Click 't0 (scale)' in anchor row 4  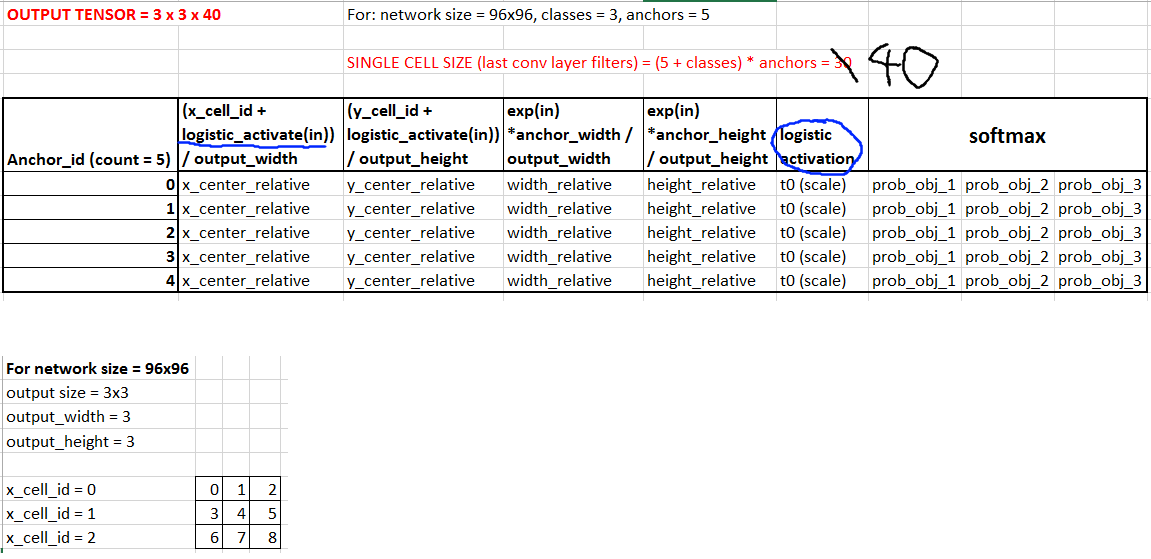pos(822,281)
